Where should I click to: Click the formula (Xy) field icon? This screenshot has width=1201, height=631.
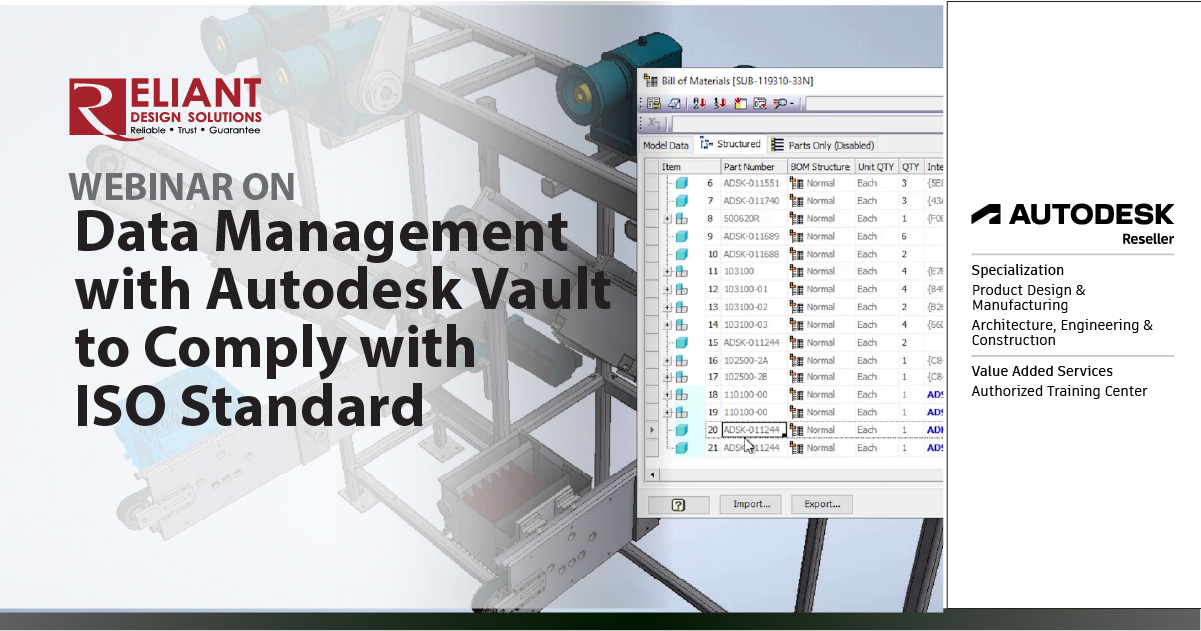(x=654, y=121)
